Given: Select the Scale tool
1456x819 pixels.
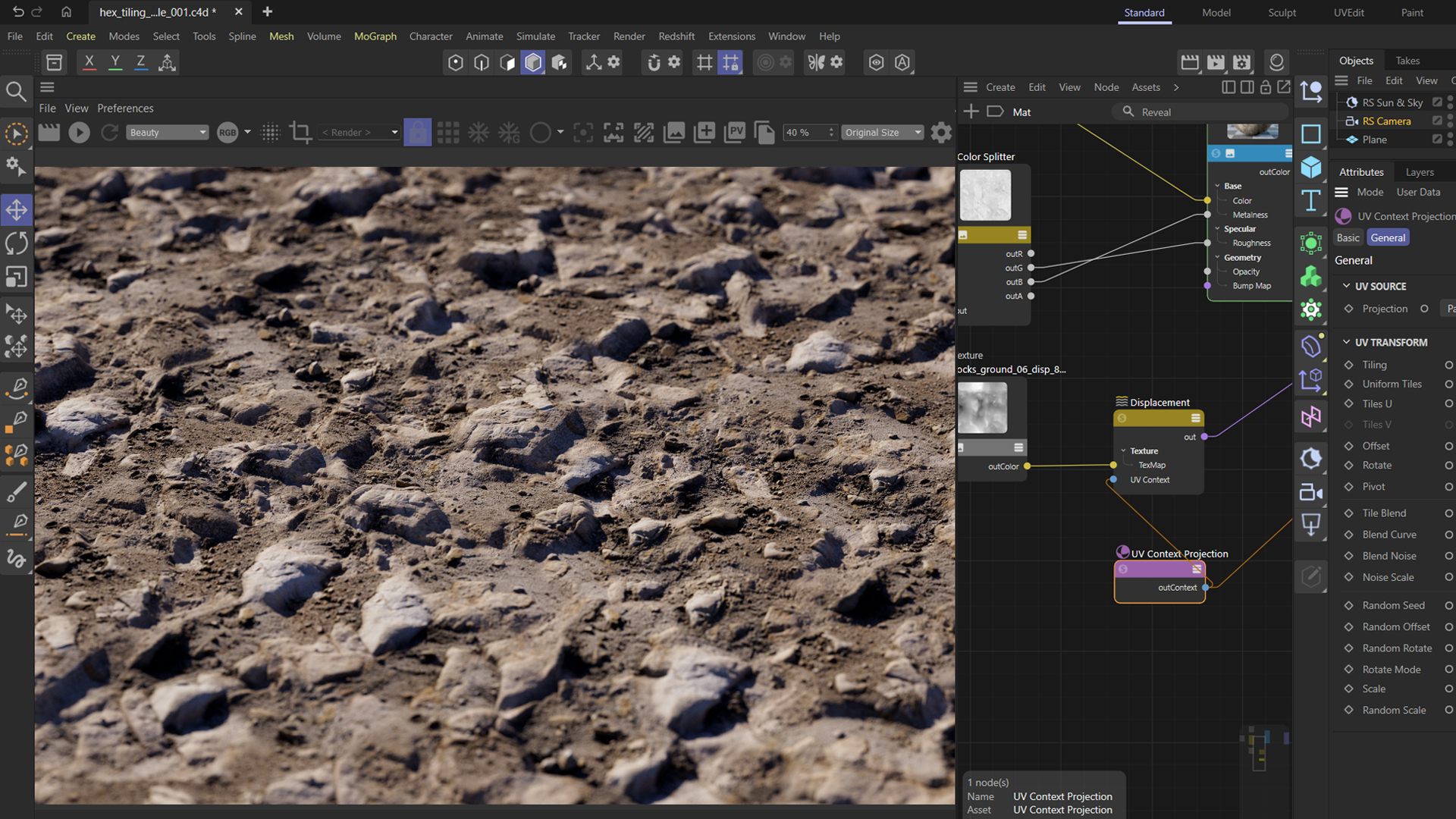Looking at the screenshot, I should 16,277.
